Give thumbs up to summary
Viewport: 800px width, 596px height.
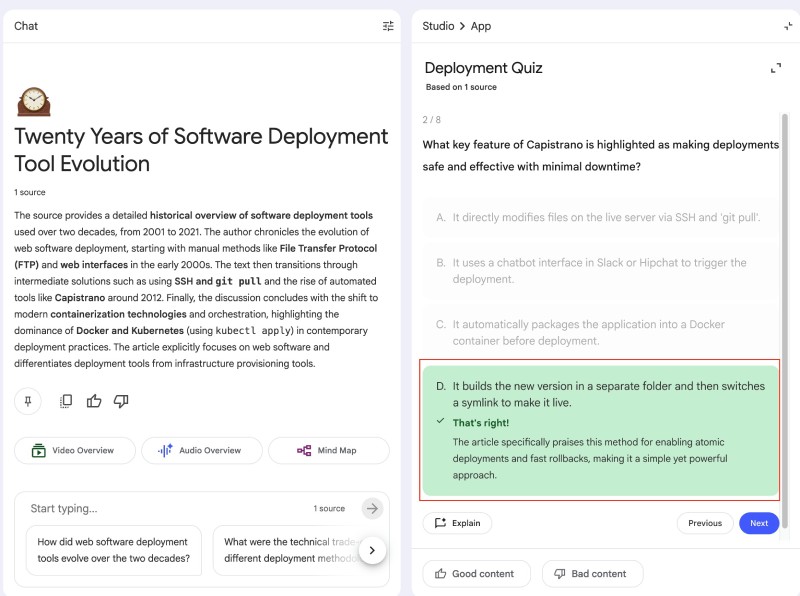94,401
